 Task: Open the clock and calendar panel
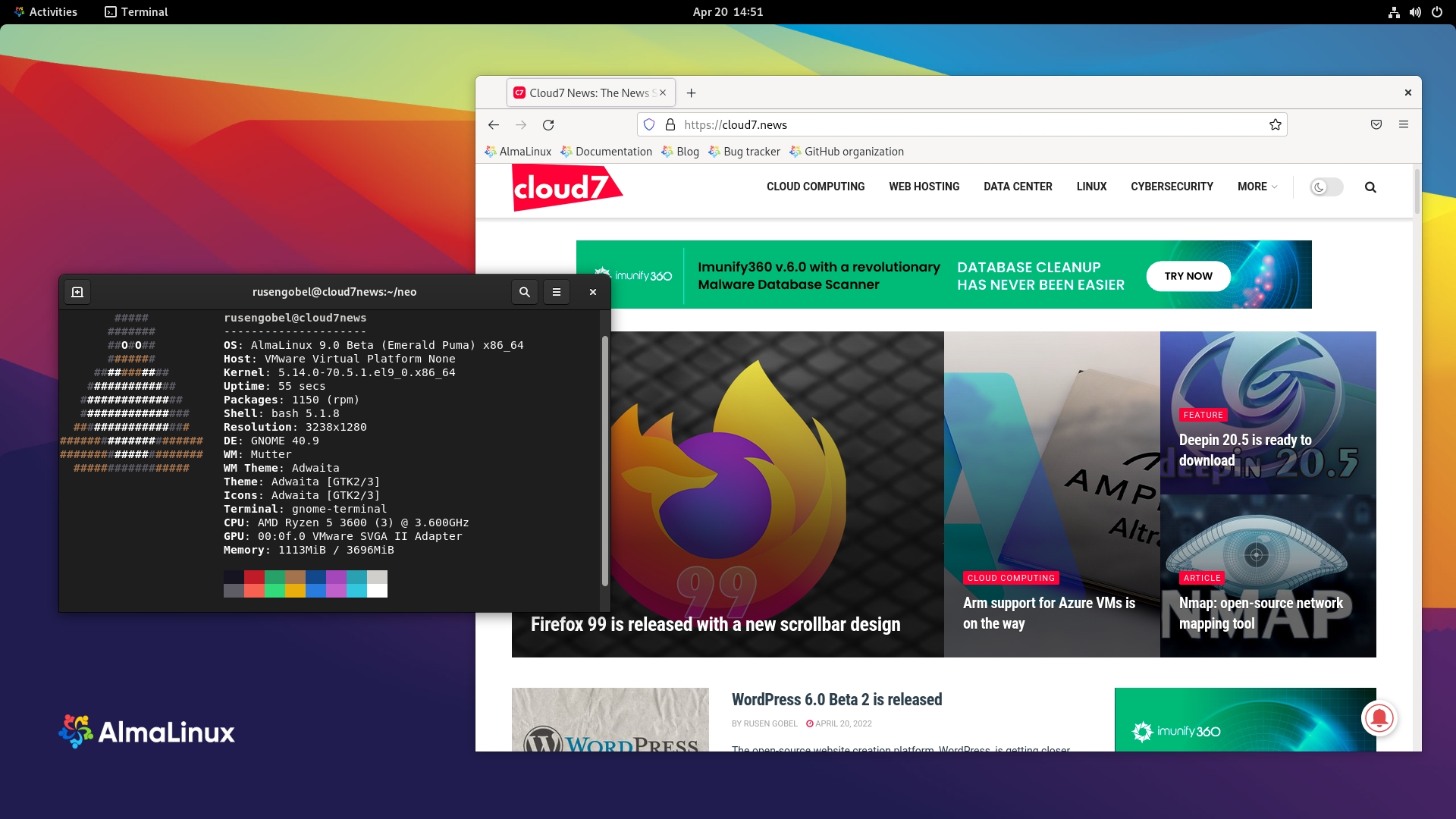(727, 12)
